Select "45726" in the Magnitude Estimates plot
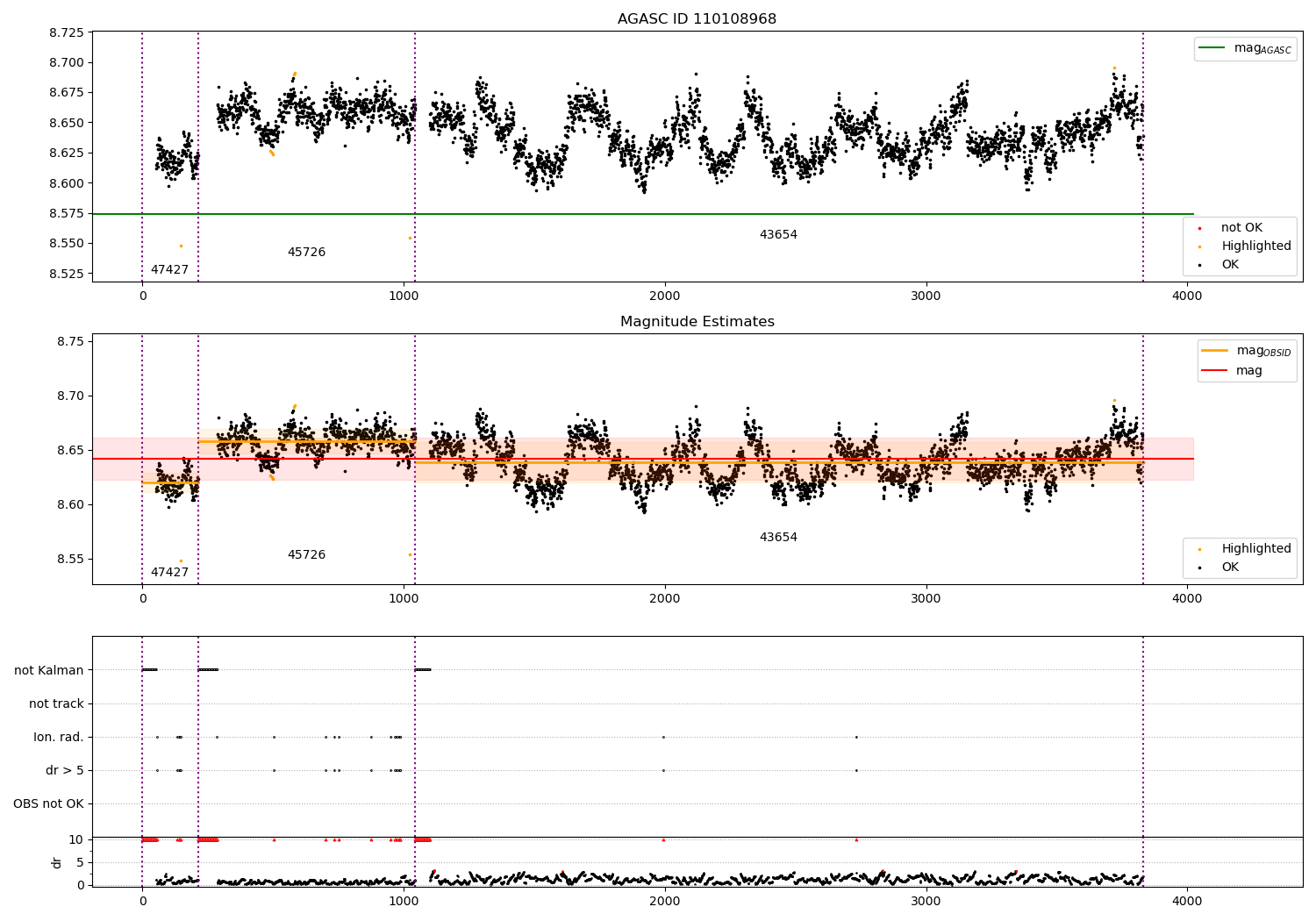The image size is (1316, 921). coord(306,555)
